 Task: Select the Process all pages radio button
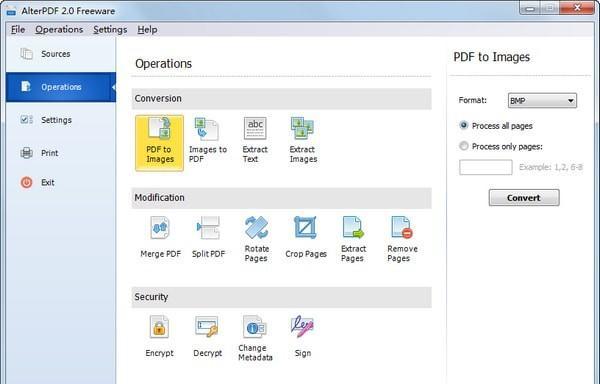pyautogui.click(x=464, y=125)
